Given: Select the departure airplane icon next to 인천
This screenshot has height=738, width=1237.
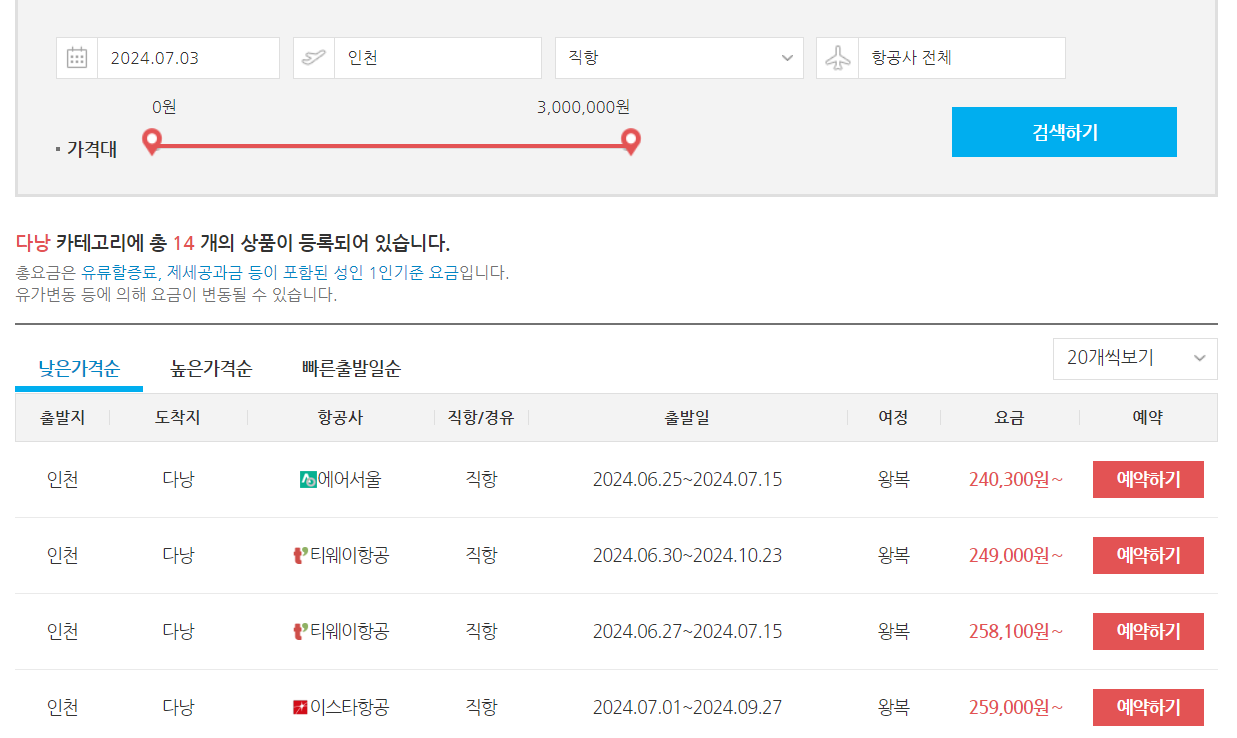Looking at the screenshot, I should (313, 57).
